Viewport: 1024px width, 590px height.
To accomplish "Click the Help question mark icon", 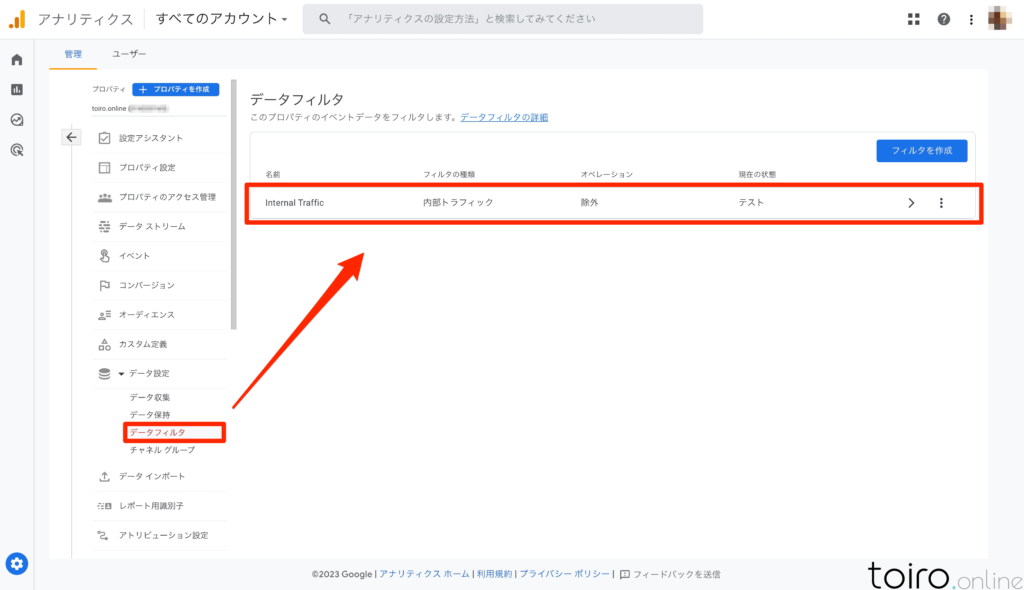I will (943, 19).
